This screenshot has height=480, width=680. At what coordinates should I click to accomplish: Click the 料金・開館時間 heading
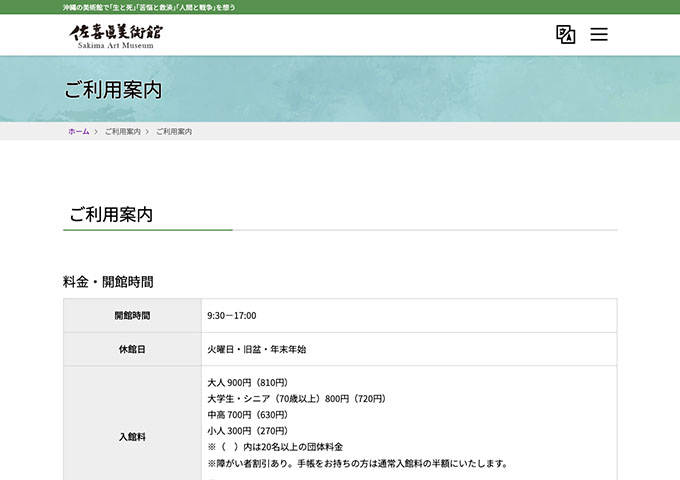108,282
